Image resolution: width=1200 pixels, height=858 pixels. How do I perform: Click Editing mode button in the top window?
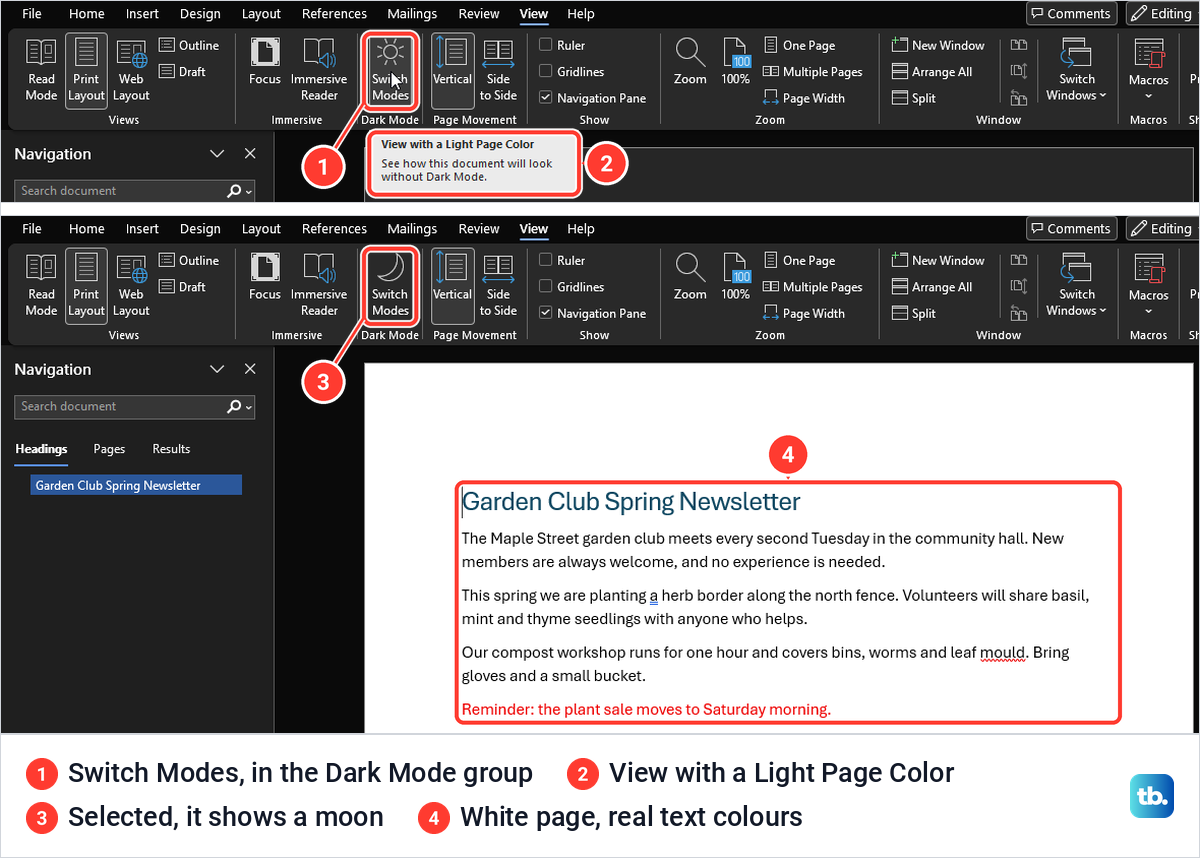click(x=1163, y=14)
